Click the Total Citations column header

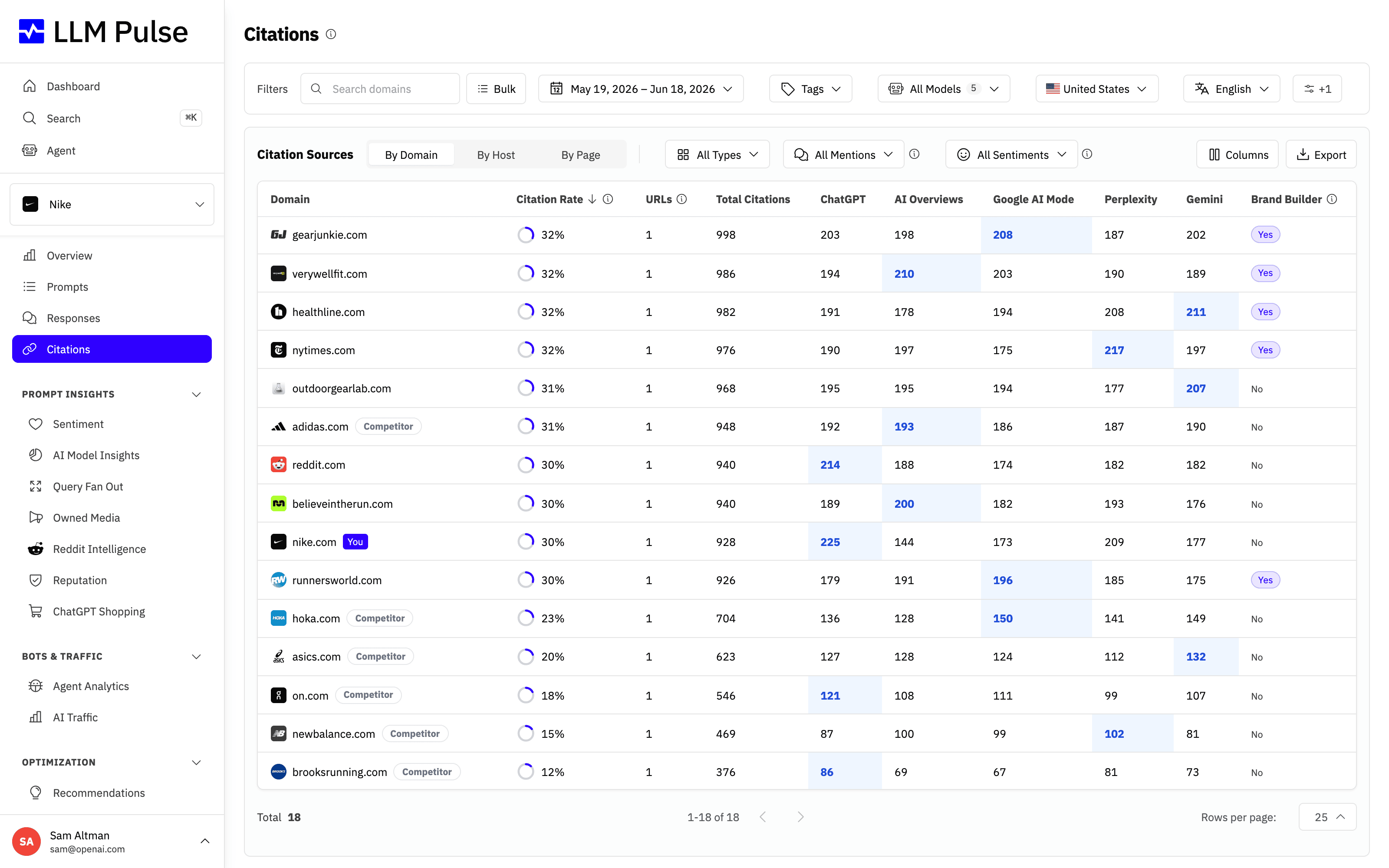753,199
